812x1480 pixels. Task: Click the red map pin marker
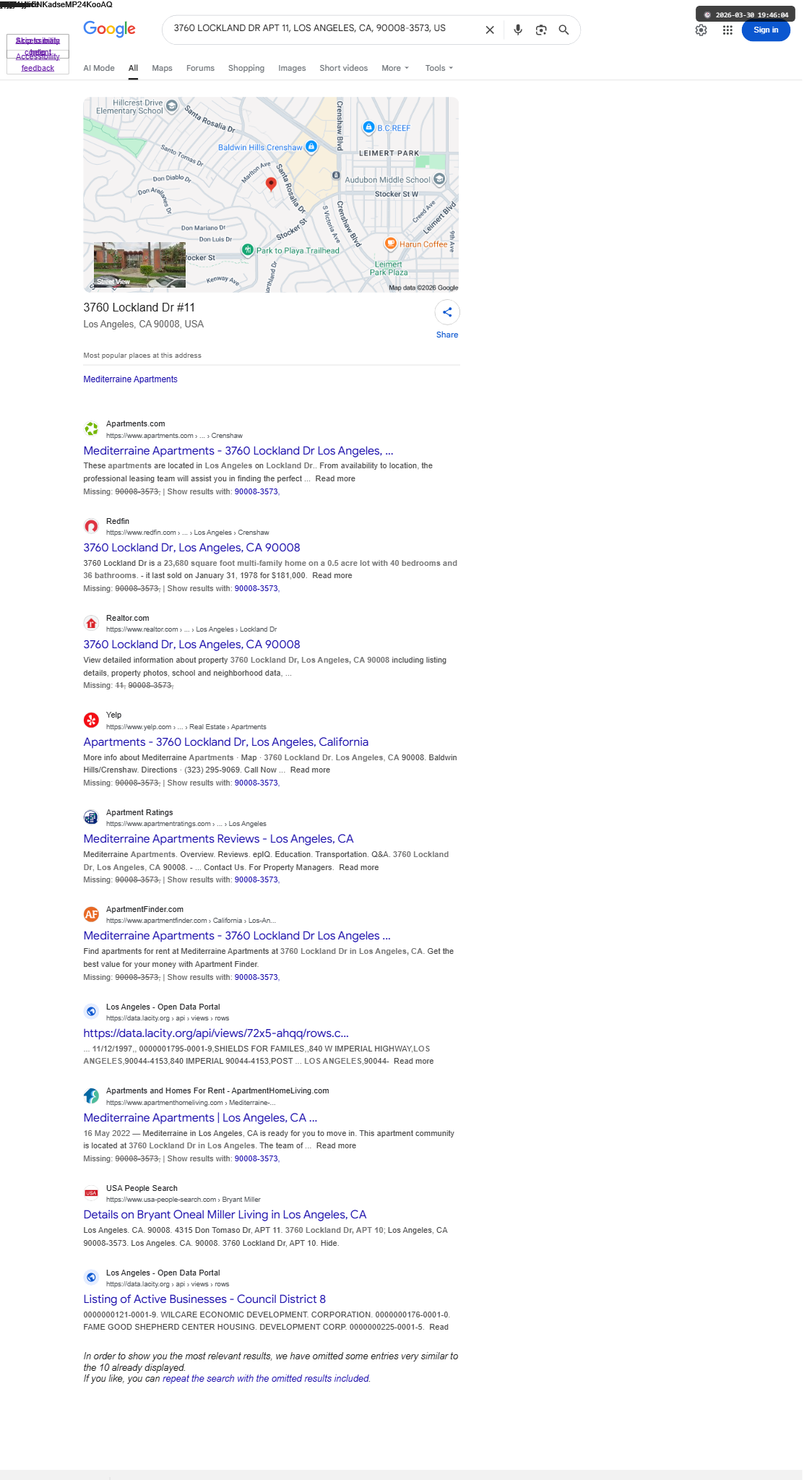pos(271,184)
